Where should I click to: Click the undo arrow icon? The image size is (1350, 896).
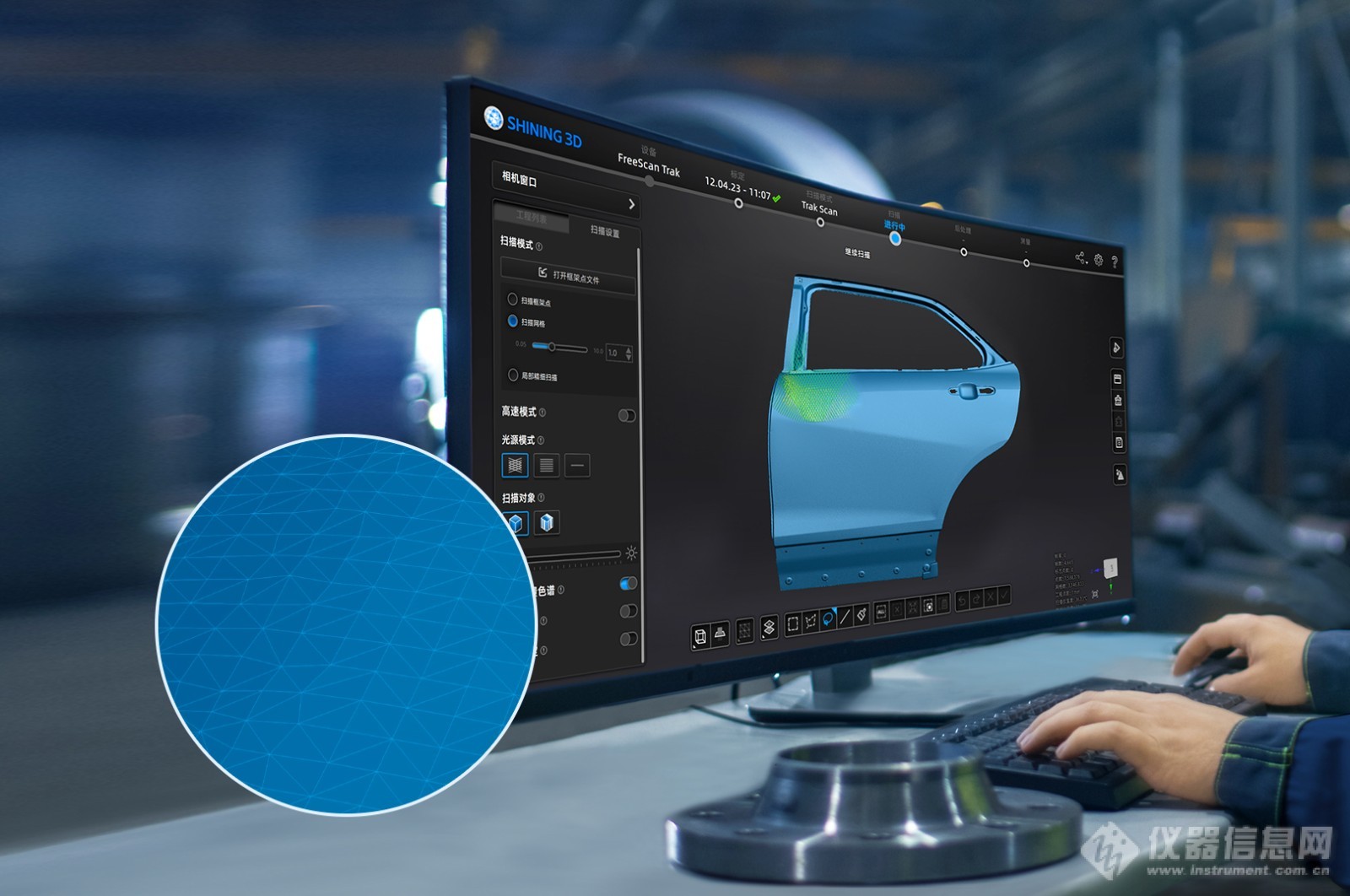pyautogui.click(x=962, y=602)
